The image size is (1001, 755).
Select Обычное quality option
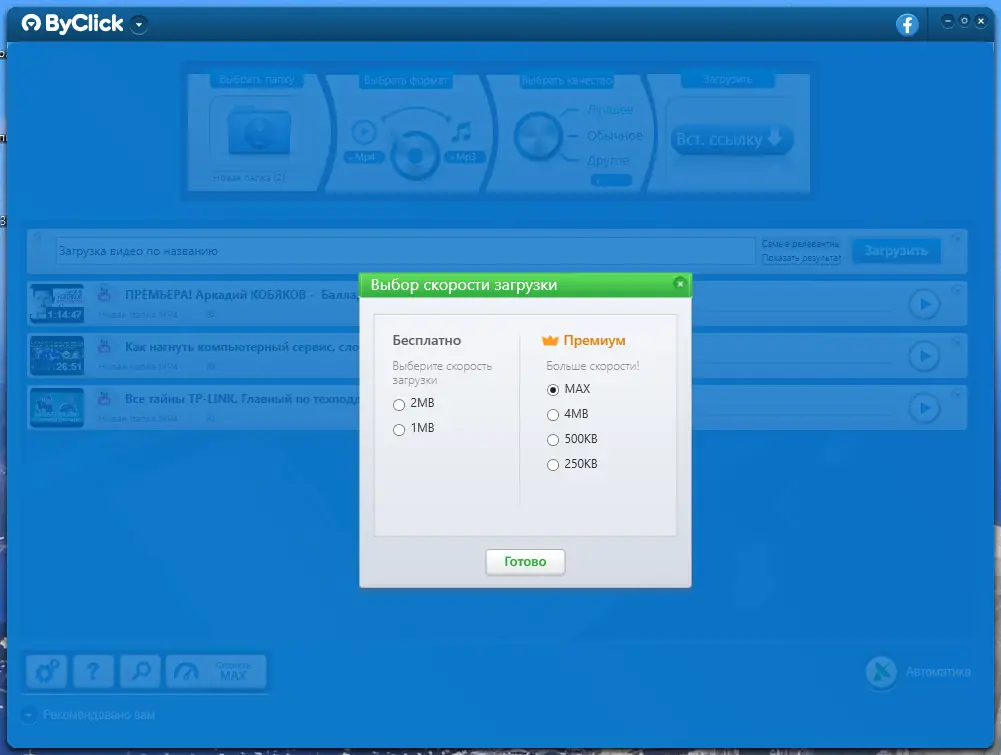tap(614, 136)
